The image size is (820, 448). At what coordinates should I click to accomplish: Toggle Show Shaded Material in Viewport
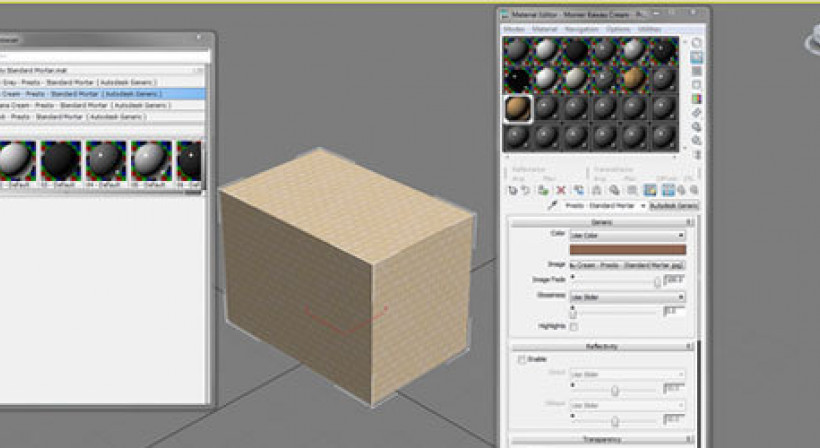pos(650,191)
